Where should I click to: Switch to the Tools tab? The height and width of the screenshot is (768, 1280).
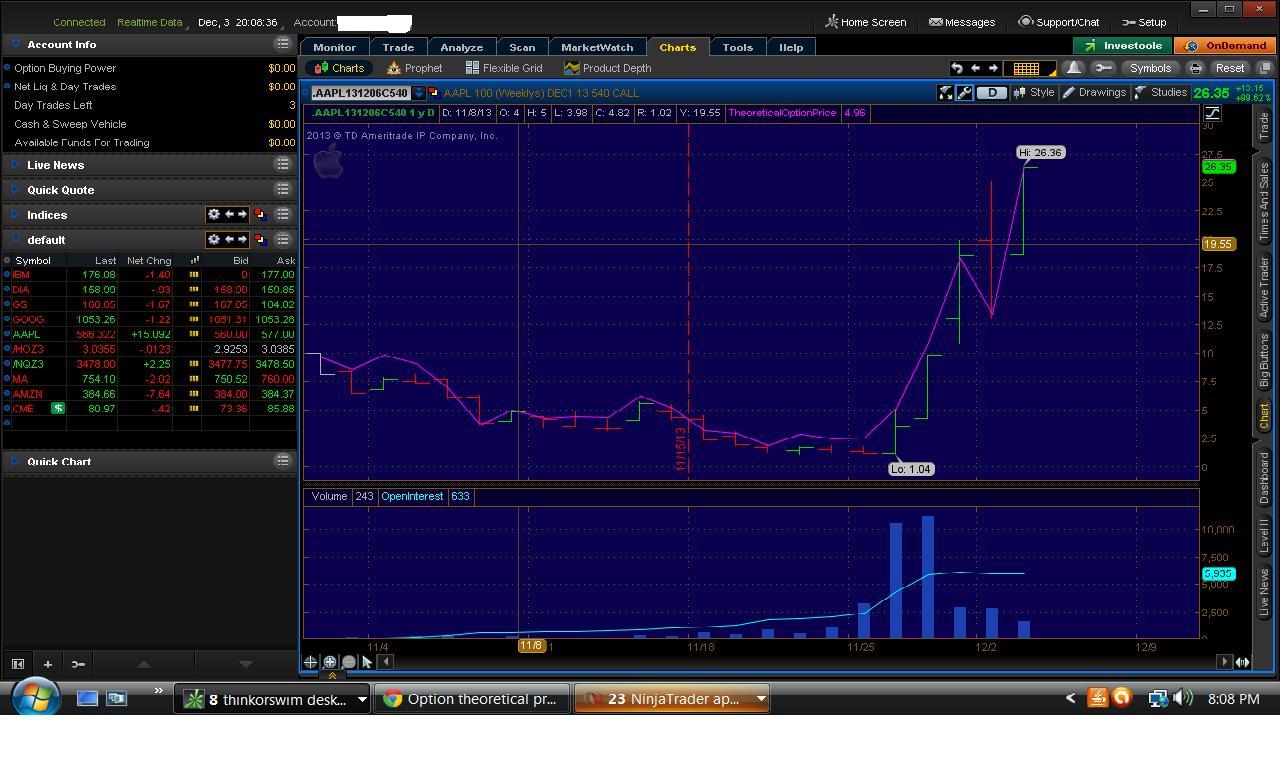738,47
